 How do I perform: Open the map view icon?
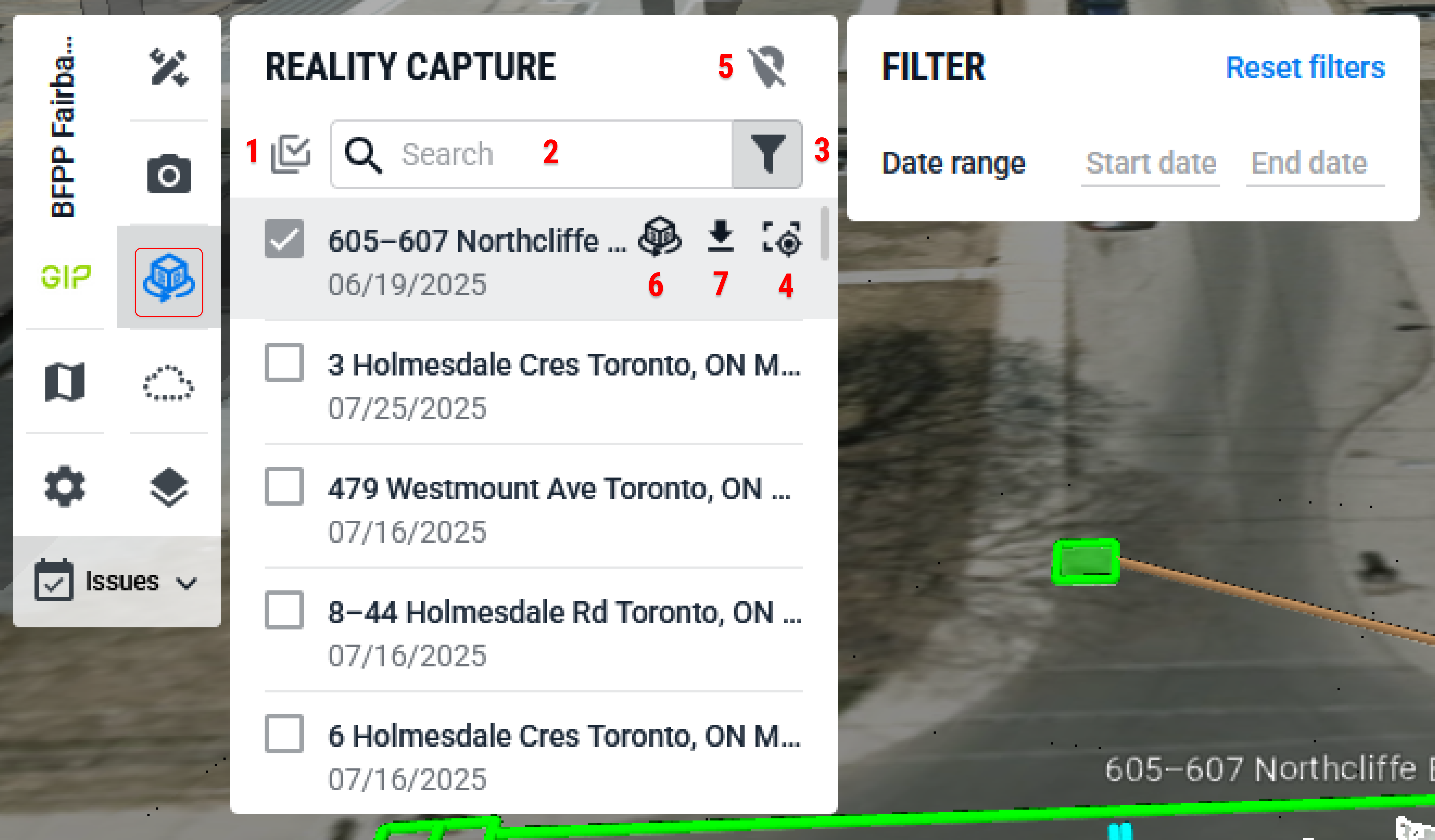[64, 382]
